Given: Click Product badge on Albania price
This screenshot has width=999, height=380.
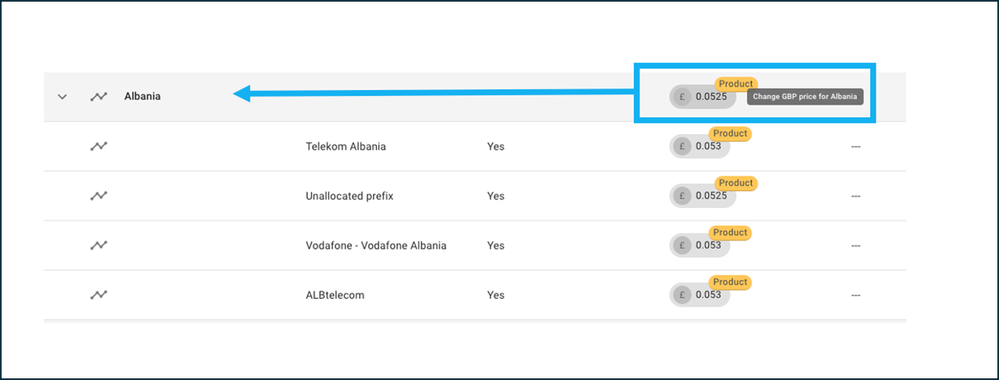Looking at the screenshot, I should 736,84.
